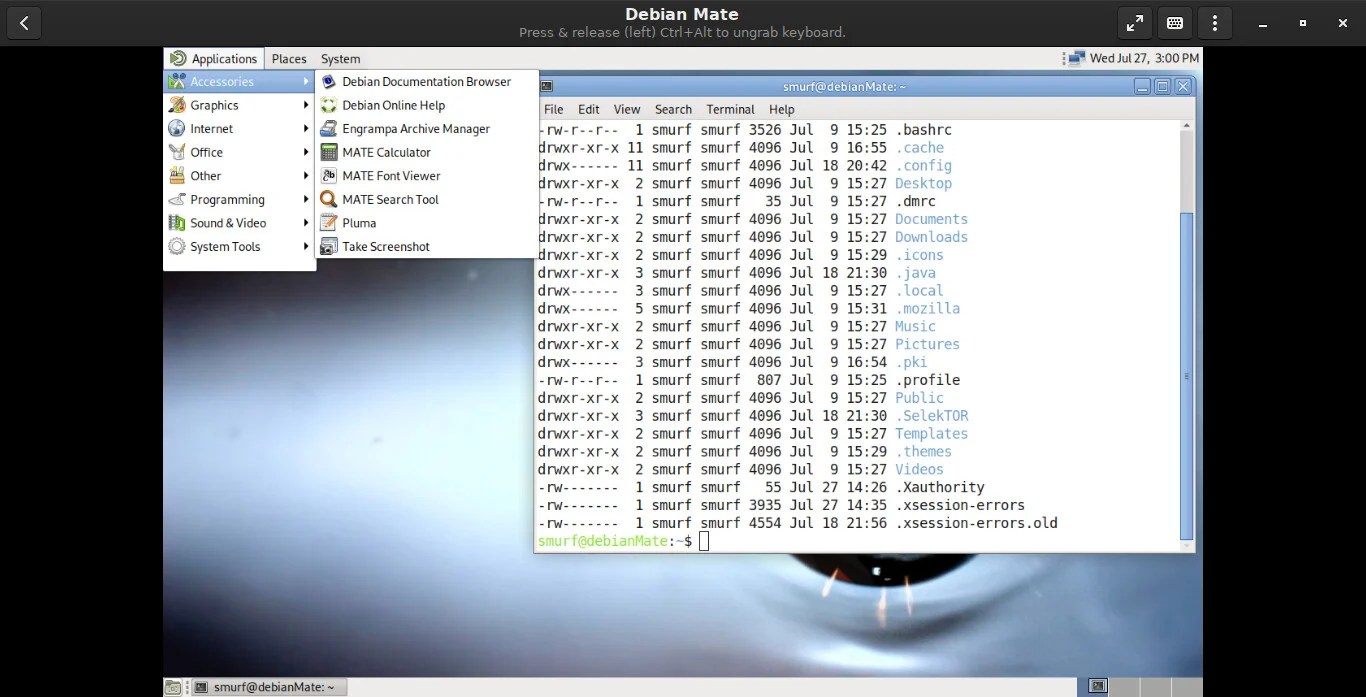Open MATE Font Viewer icon
1366x697 pixels.
pyautogui.click(x=328, y=176)
